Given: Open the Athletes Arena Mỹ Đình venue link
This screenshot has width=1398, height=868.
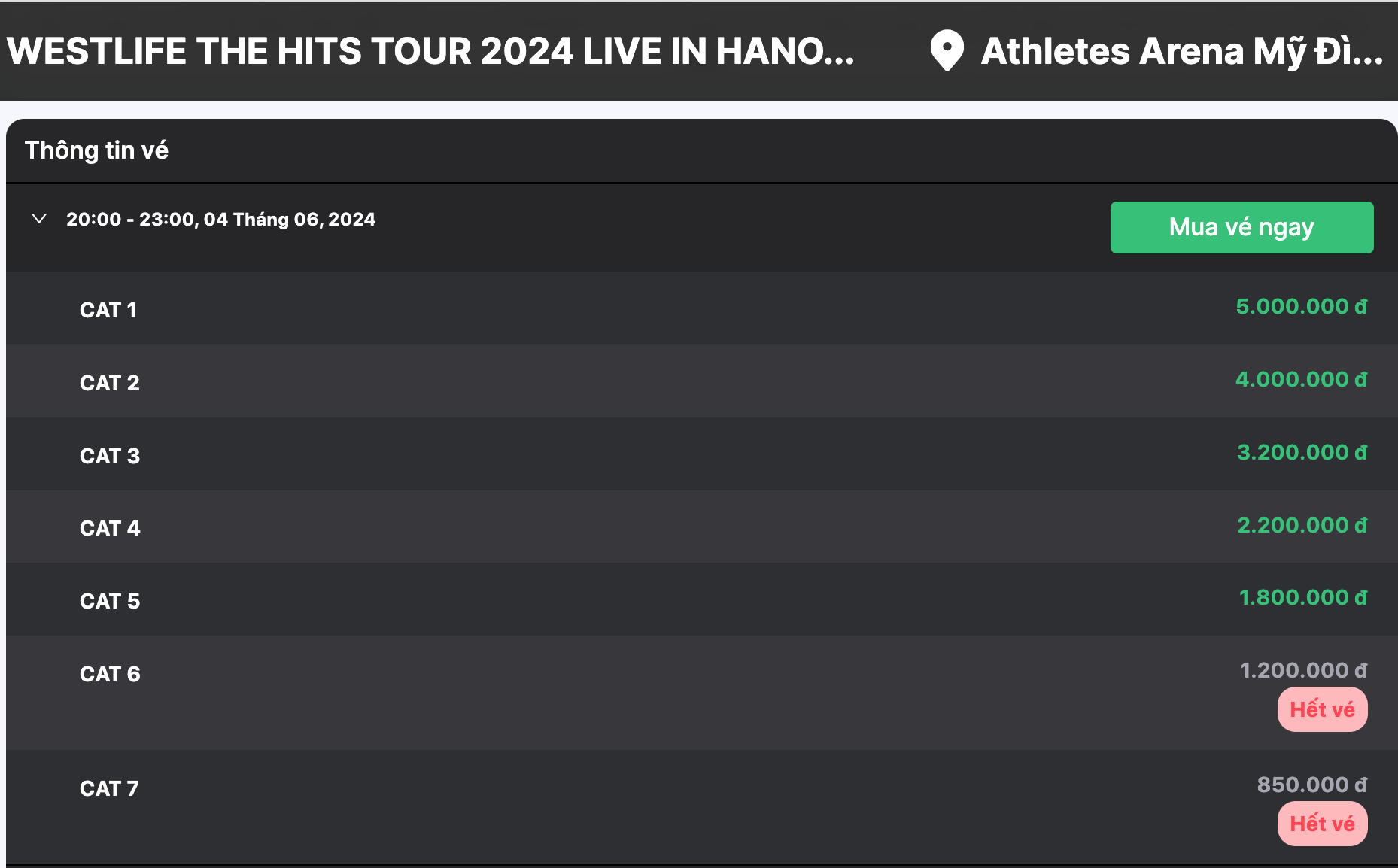Looking at the screenshot, I should [x=1182, y=51].
